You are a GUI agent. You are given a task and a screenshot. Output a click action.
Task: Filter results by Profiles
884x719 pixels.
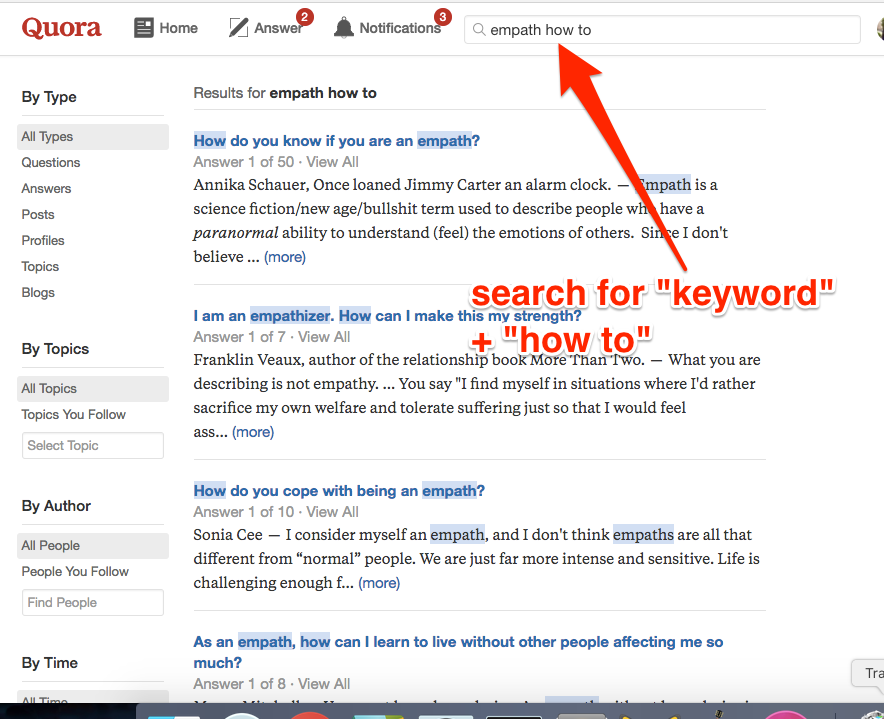tap(43, 240)
